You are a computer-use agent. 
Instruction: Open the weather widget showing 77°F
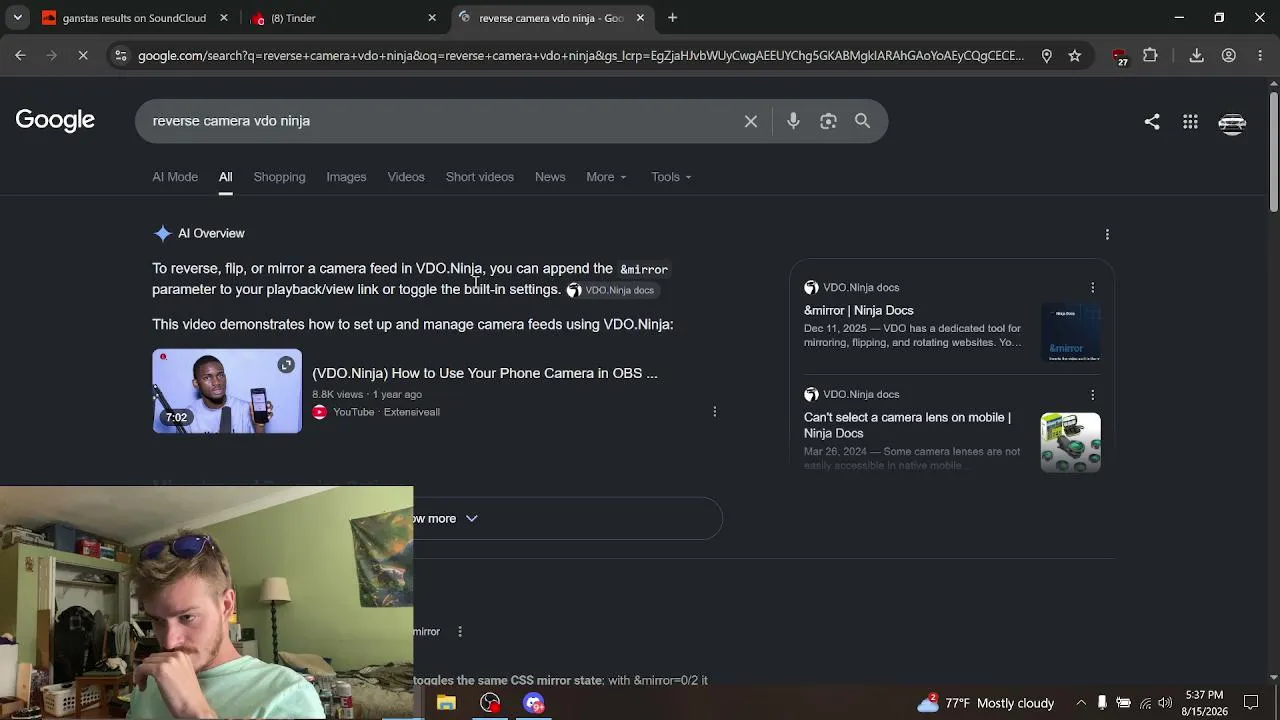click(x=986, y=703)
